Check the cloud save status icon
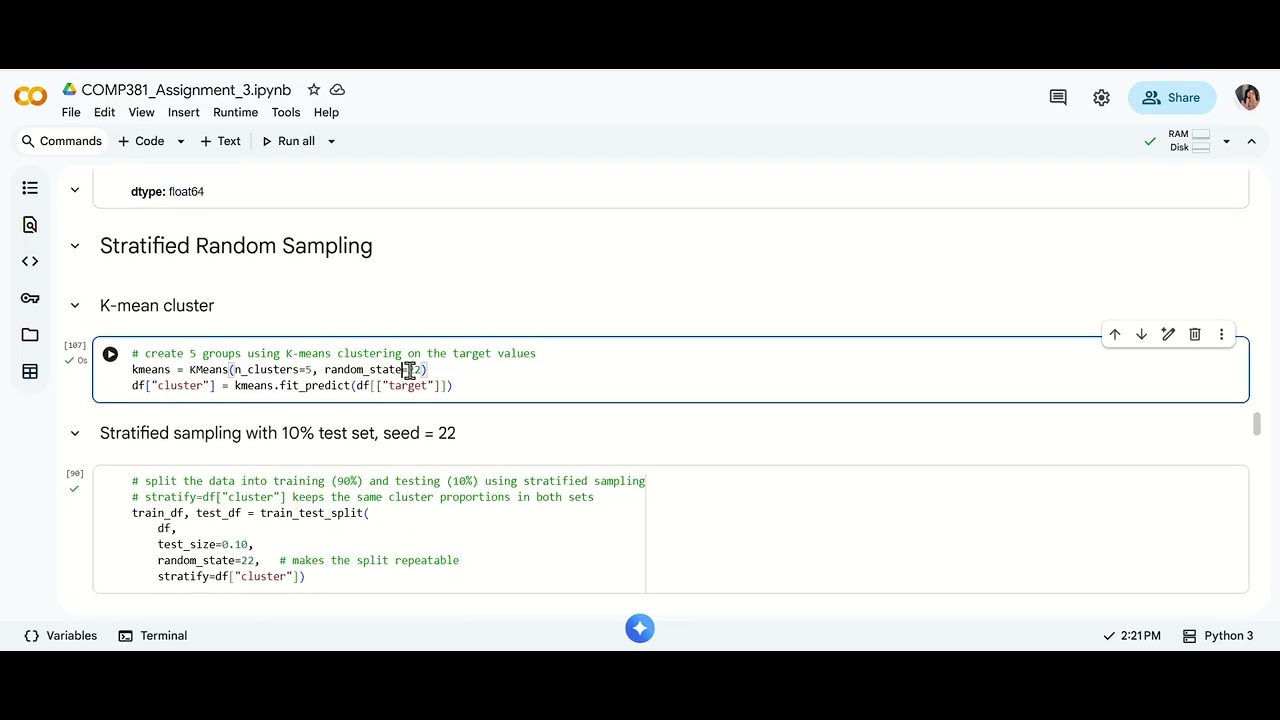Screen dimensions: 1280x720 click(337, 90)
